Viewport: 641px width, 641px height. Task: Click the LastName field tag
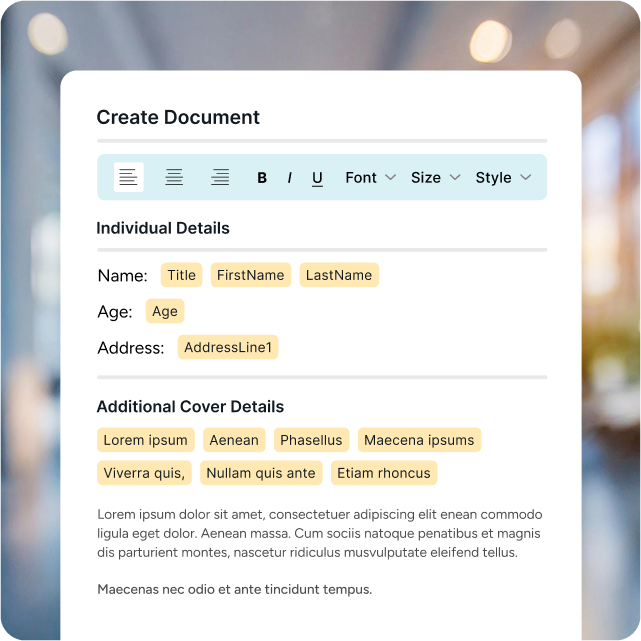tap(339, 275)
